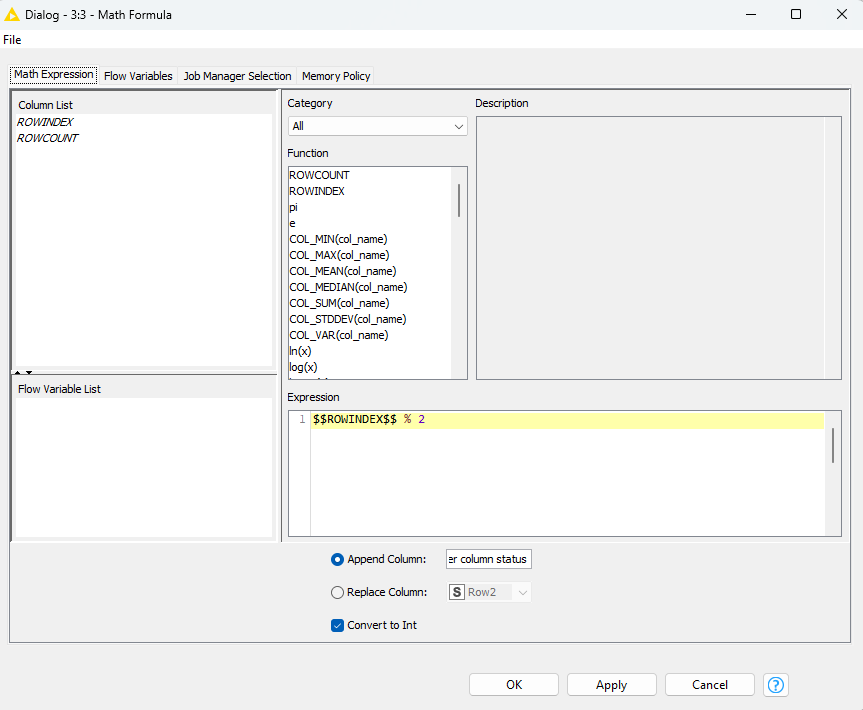
Task: Click the KNIME warning triangle title icon
Action: tap(12, 15)
